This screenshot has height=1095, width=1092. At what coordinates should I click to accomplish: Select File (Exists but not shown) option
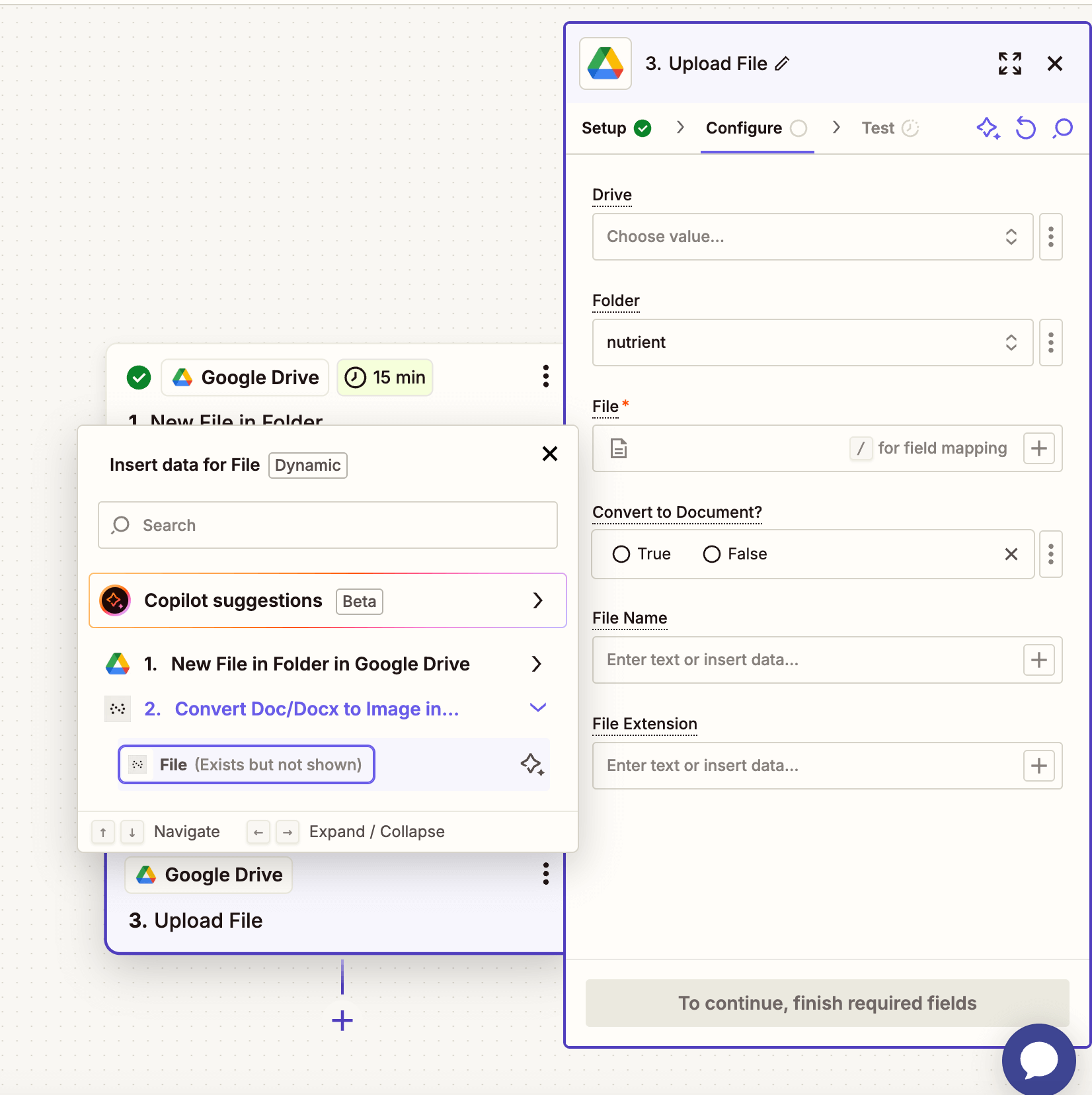[x=247, y=764]
